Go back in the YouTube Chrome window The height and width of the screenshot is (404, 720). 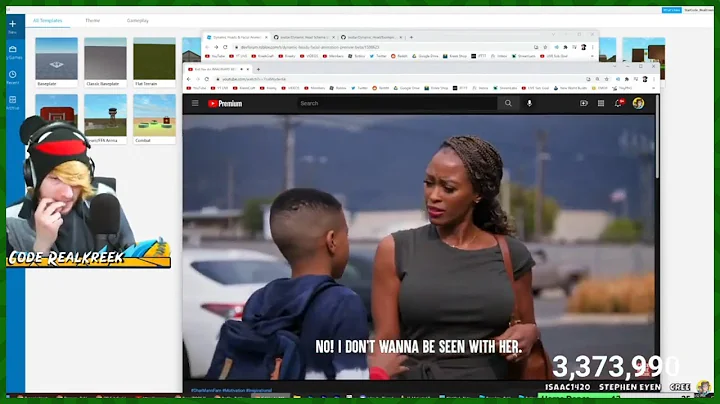(x=189, y=79)
